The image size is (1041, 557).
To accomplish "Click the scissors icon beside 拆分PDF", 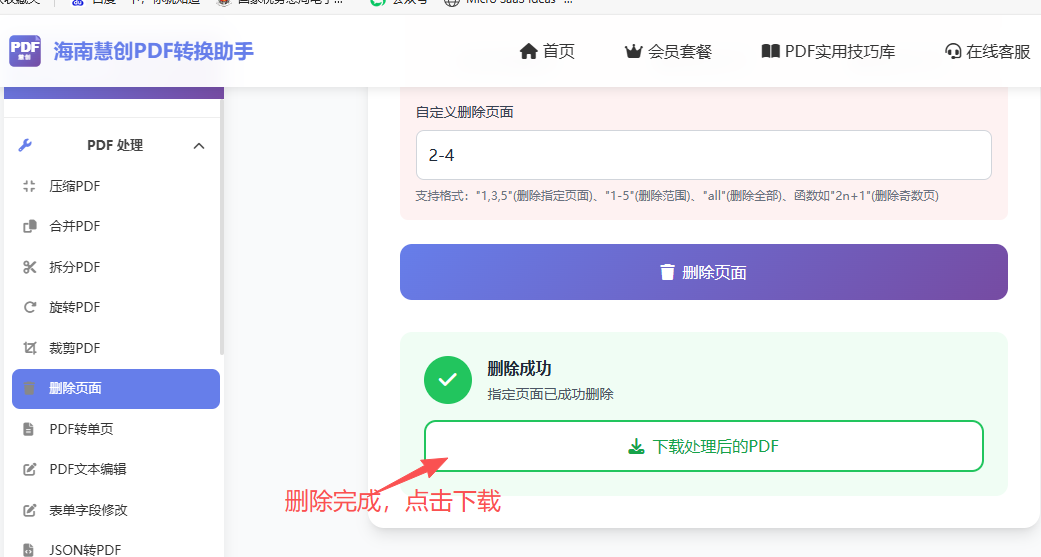I will pyautogui.click(x=30, y=268).
